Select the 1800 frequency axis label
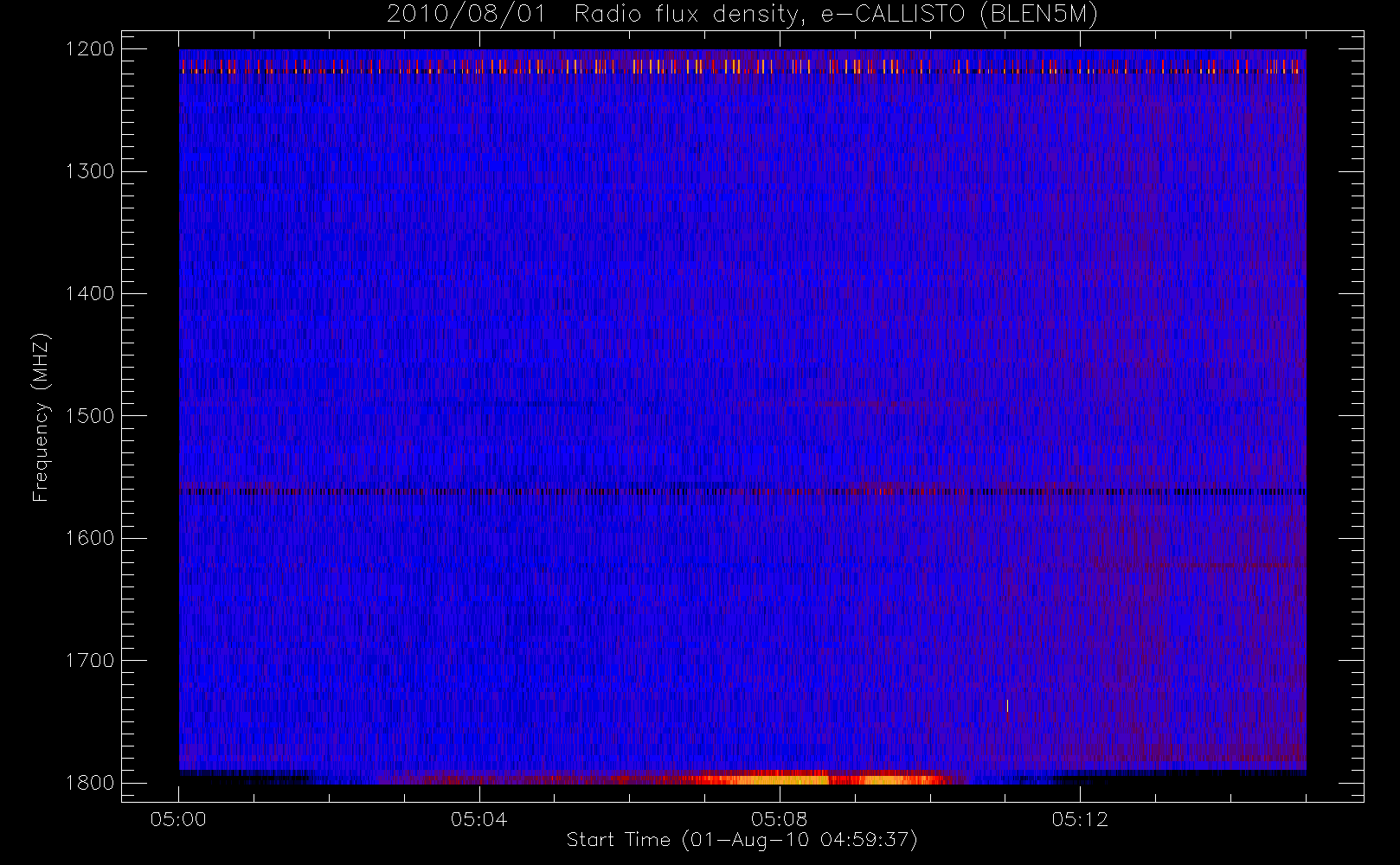The image size is (1400, 865). pyautogui.click(x=90, y=783)
